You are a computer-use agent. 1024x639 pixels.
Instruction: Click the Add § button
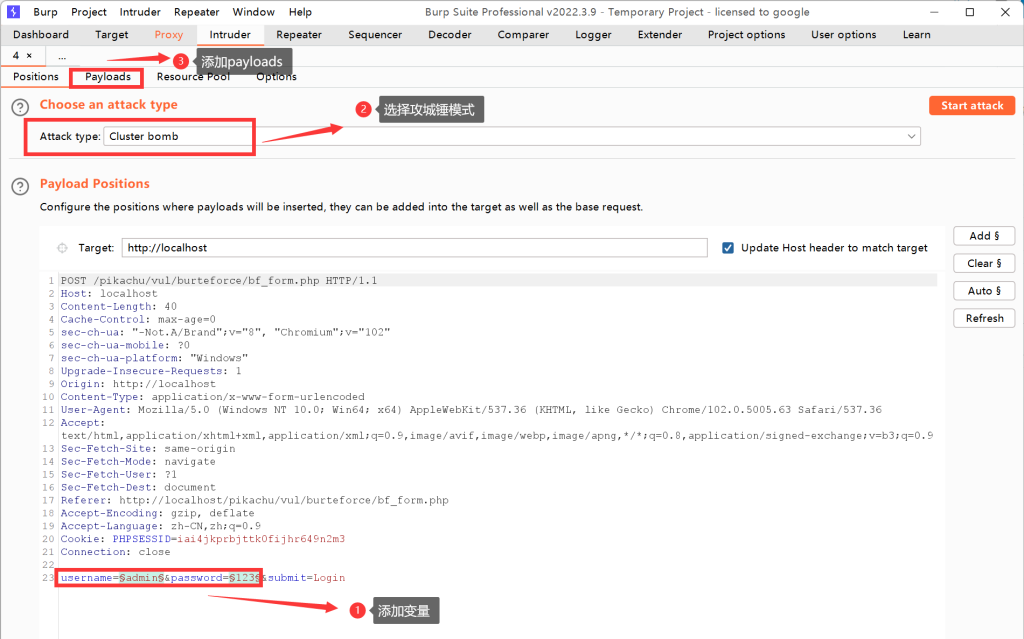point(984,236)
